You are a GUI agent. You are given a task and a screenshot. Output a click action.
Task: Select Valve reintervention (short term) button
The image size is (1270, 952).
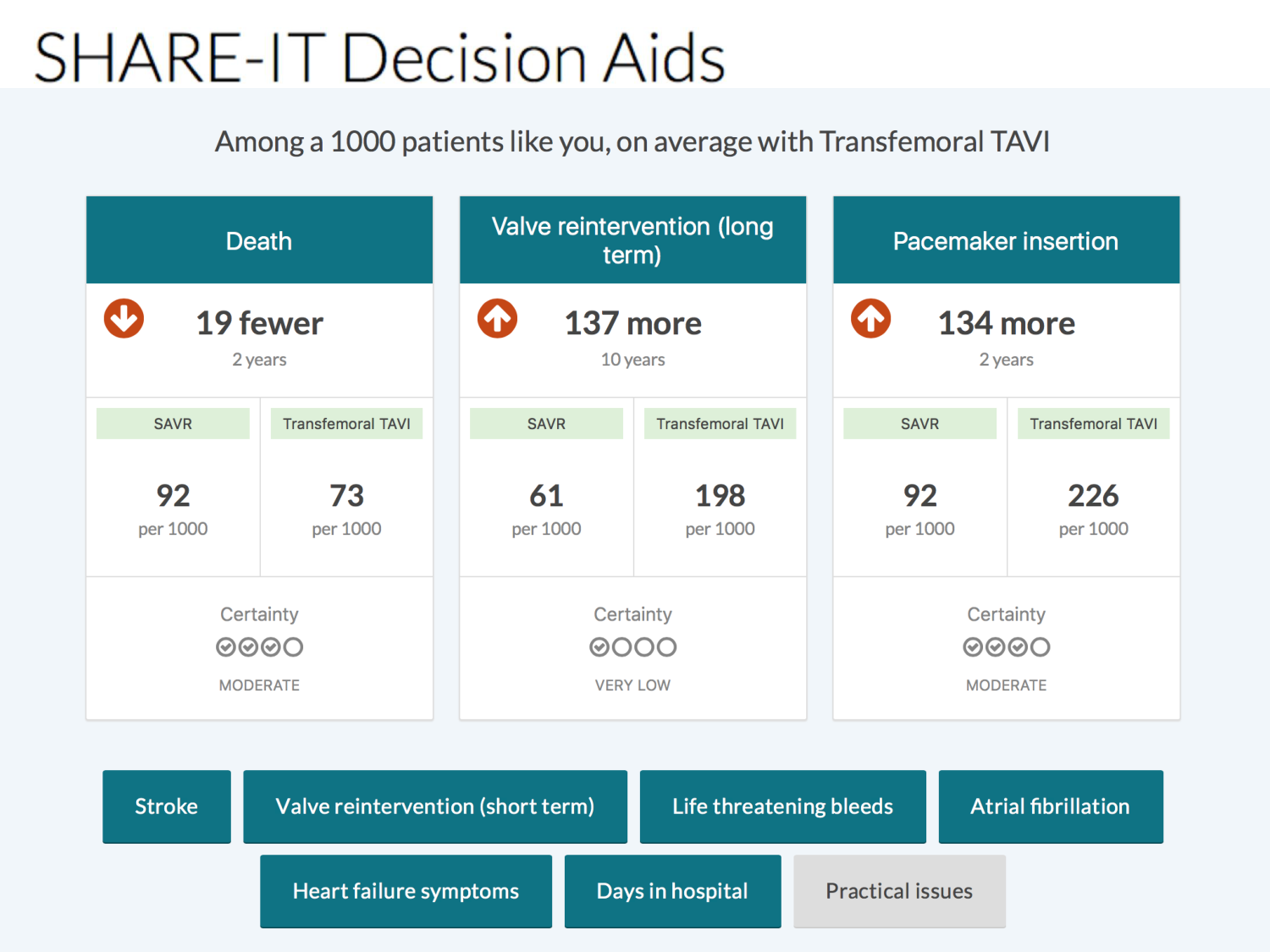pos(434,806)
